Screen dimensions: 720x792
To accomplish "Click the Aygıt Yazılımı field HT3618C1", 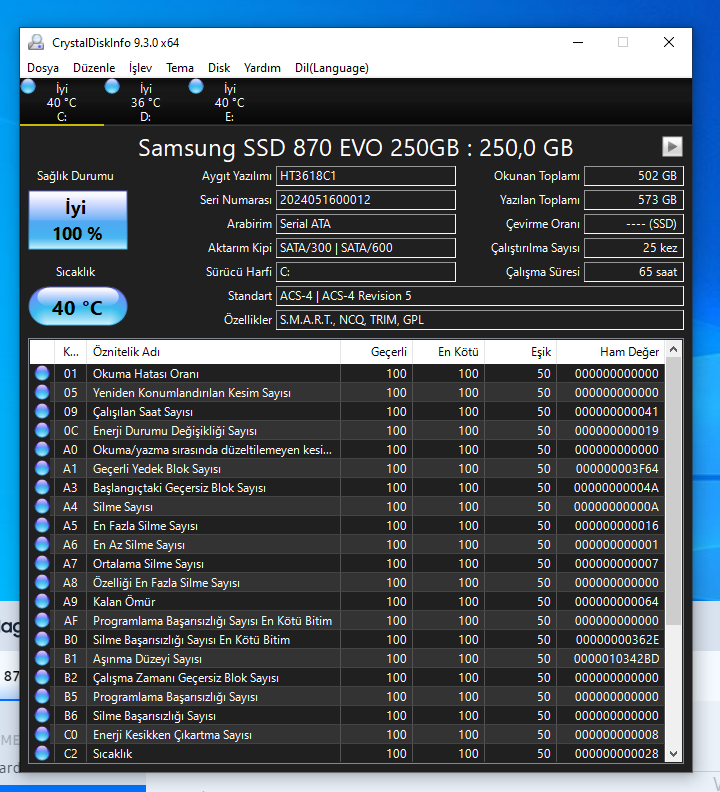I will pos(366,176).
